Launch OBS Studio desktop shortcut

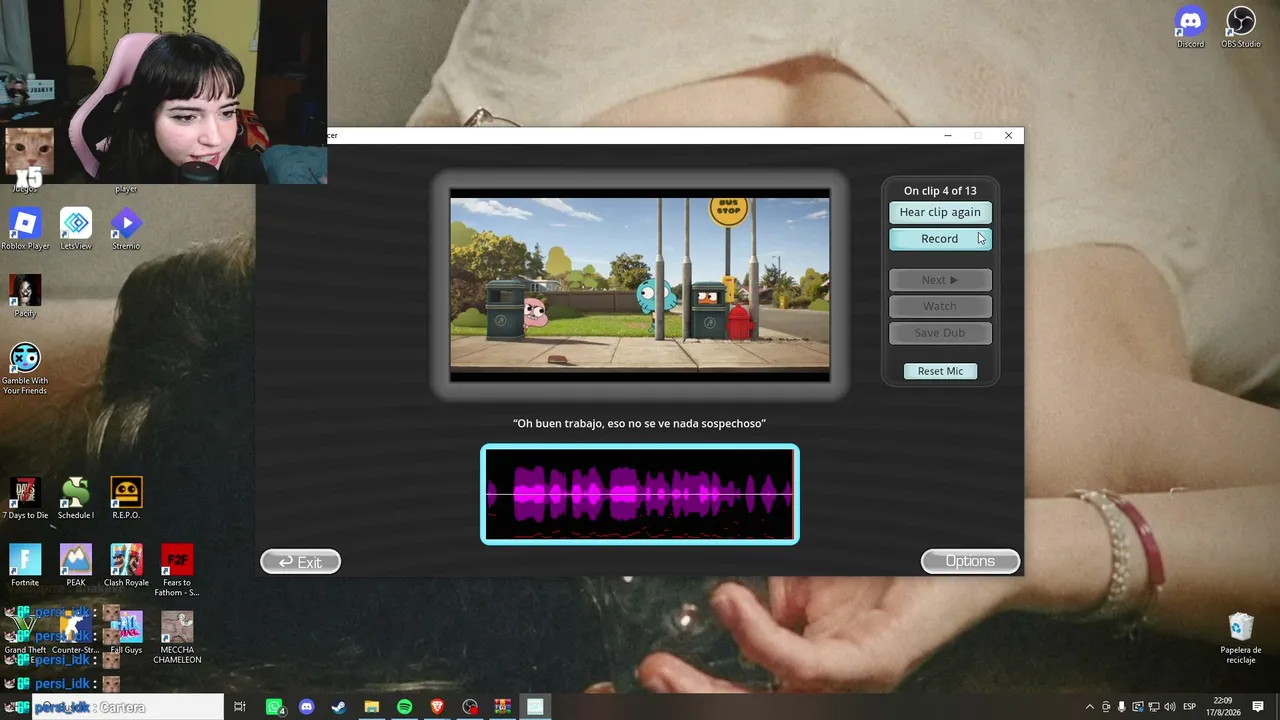point(1241,27)
